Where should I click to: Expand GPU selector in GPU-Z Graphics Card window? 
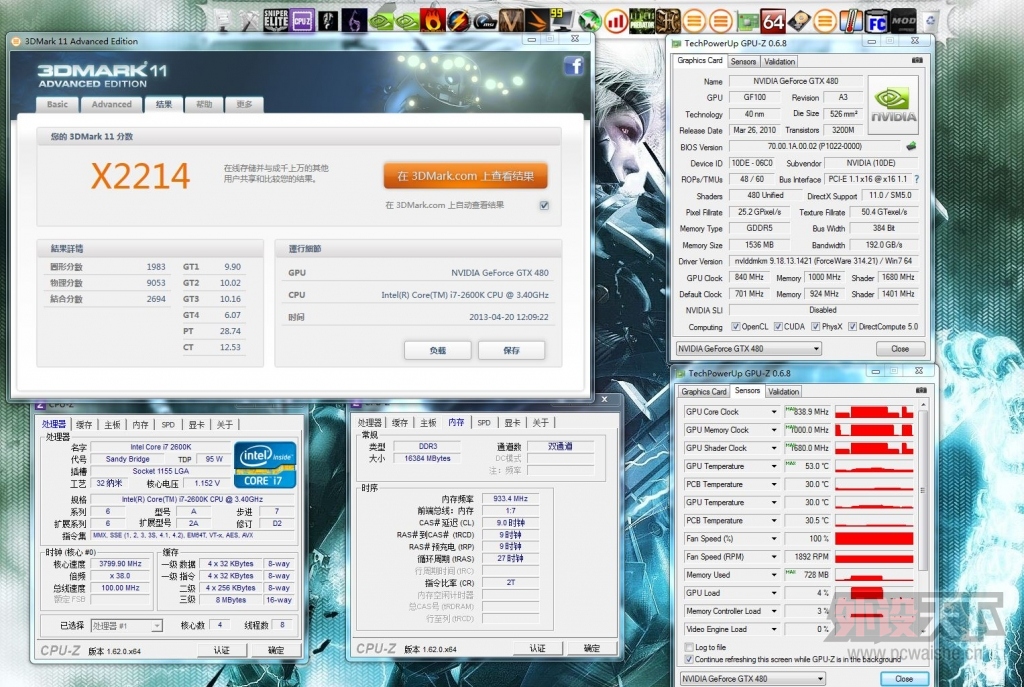pos(816,349)
